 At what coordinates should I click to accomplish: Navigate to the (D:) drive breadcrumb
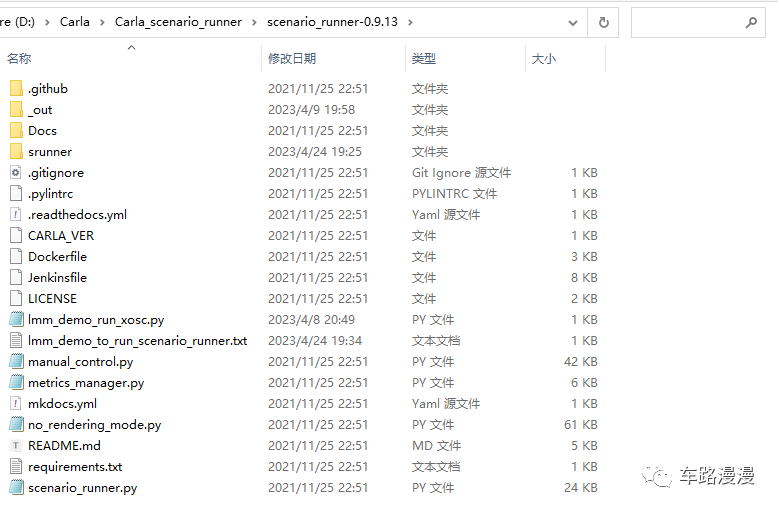(18, 22)
